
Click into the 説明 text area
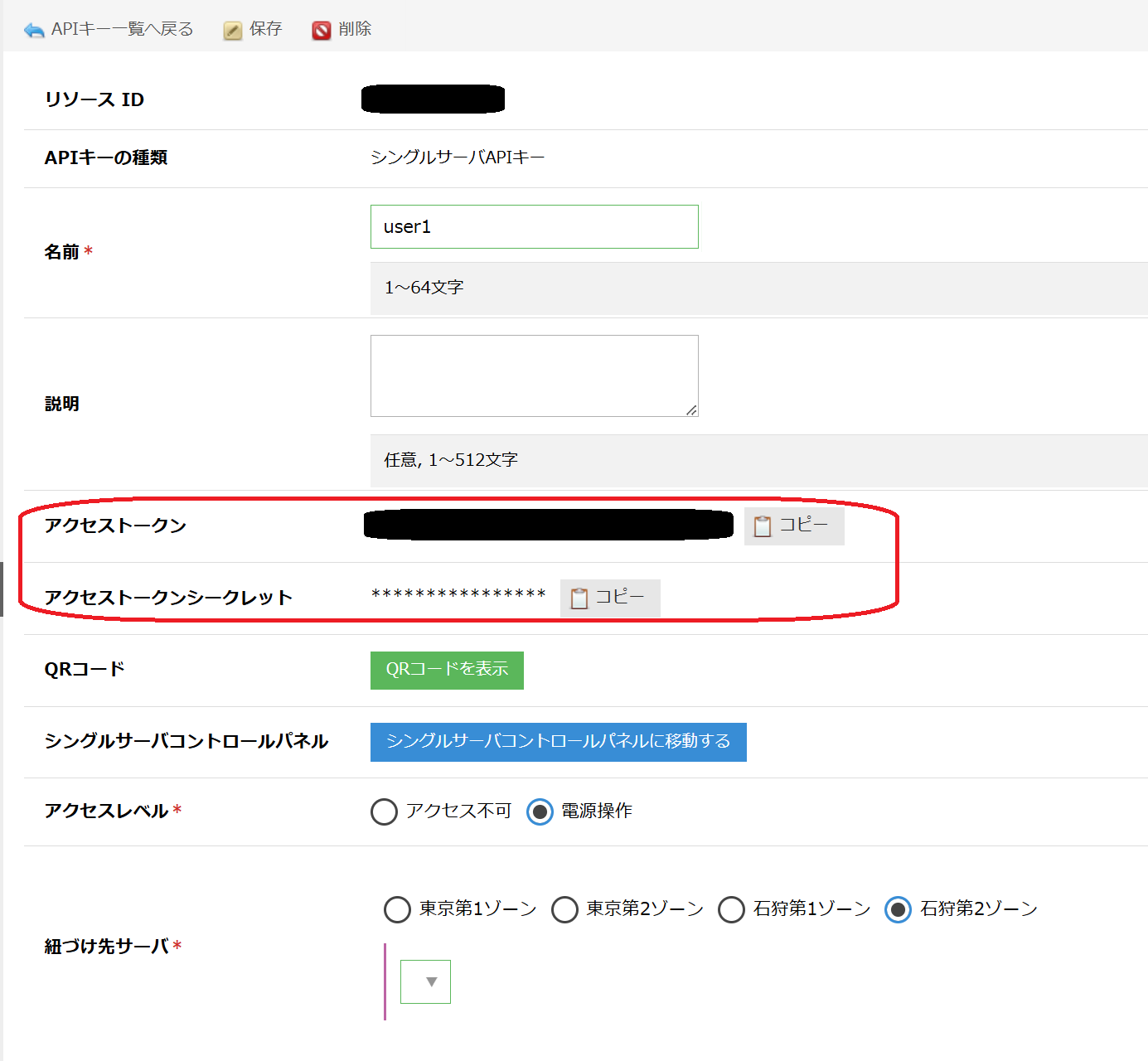click(x=535, y=375)
